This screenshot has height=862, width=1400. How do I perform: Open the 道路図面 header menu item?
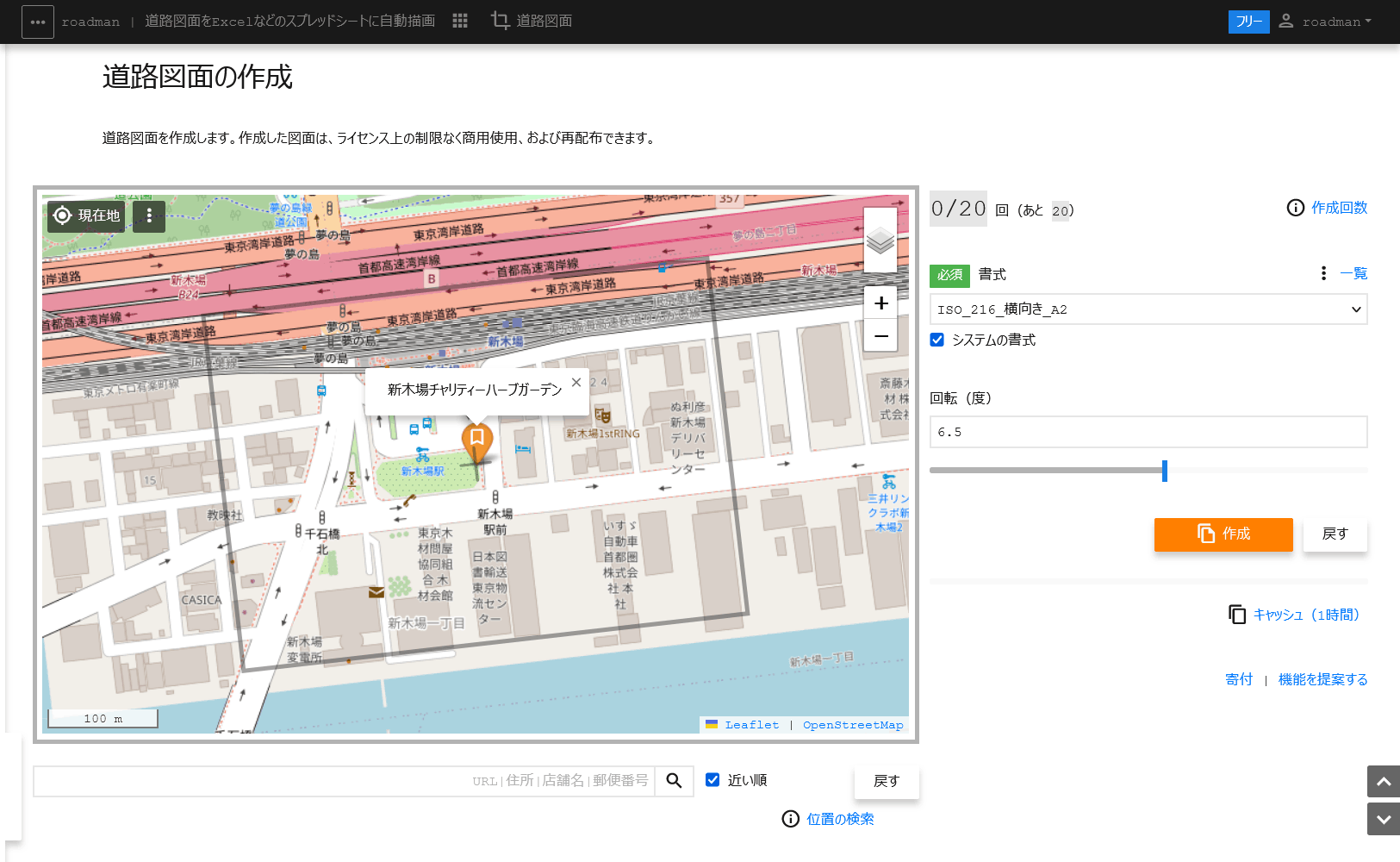coord(532,21)
